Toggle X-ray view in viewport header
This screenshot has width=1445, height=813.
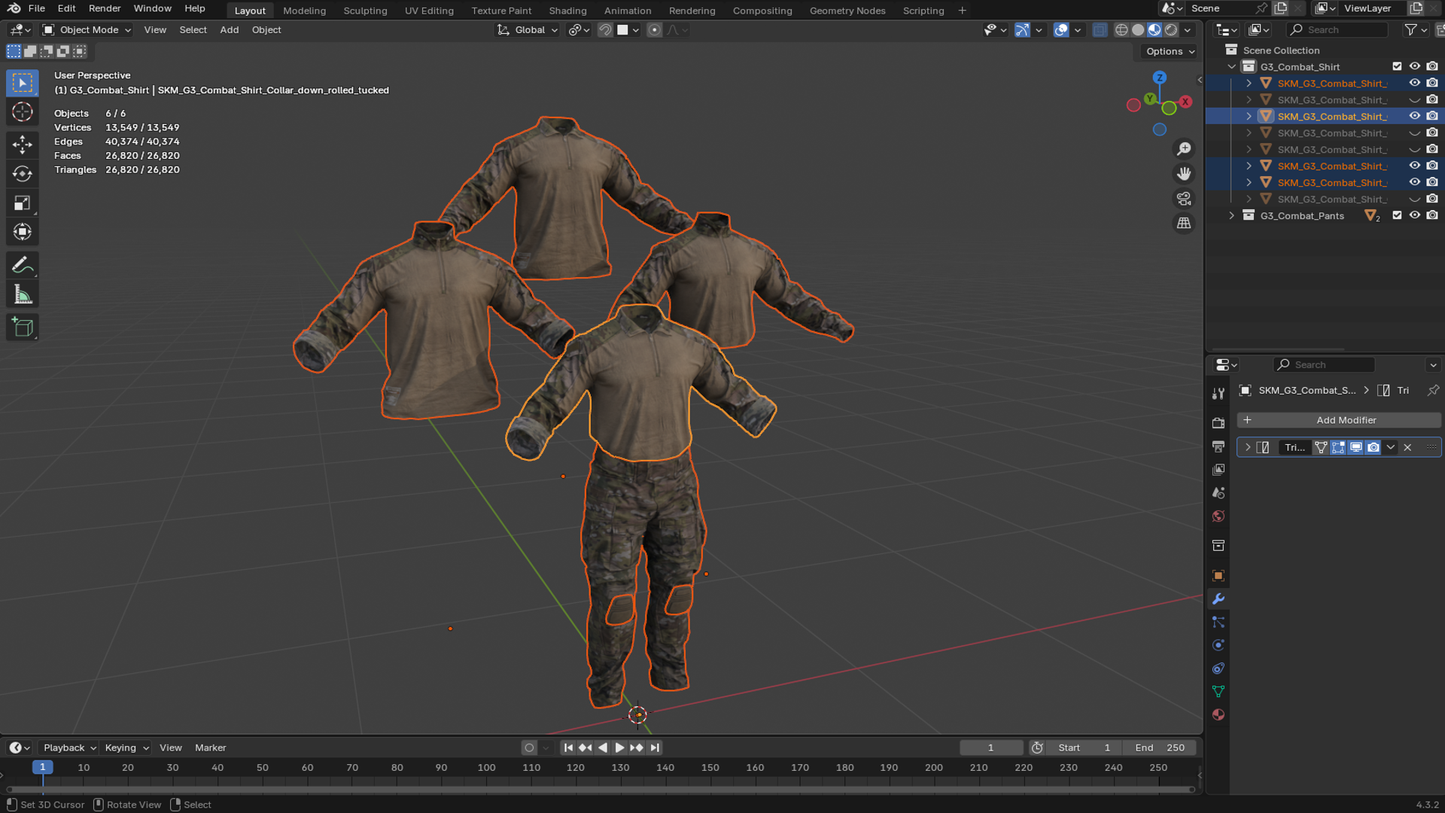(1100, 30)
